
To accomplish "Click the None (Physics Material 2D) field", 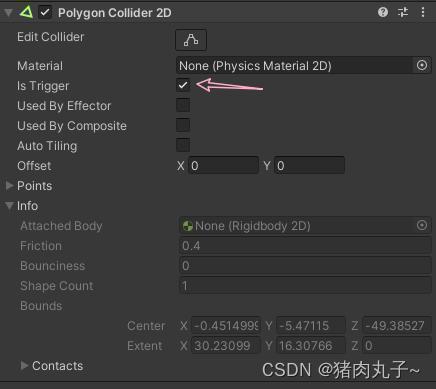I will coord(294,66).
